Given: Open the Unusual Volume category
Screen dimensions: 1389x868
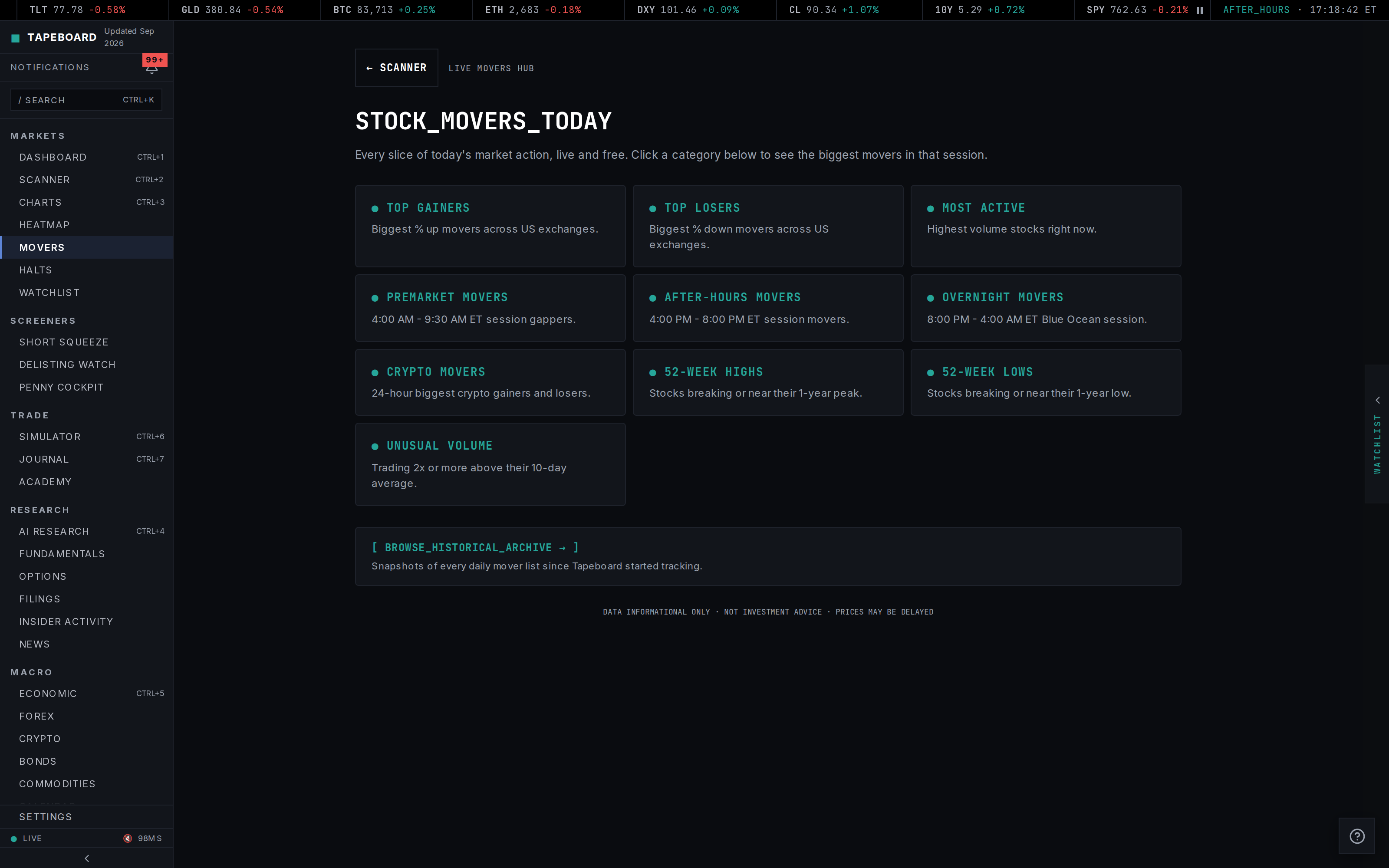Looking at the screenshot, I should click(x=490, y=464).
